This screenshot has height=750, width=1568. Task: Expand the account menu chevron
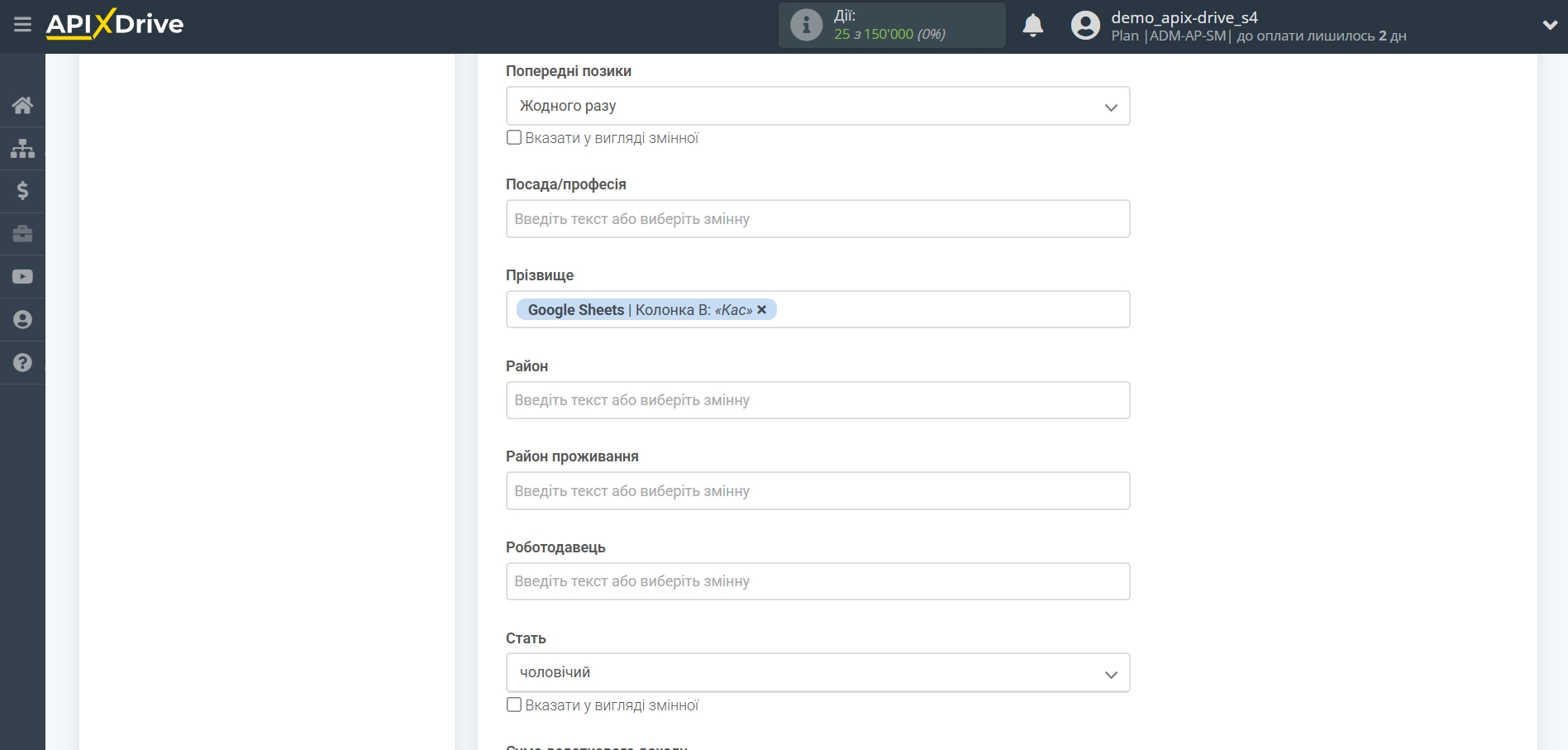[x=1550, y=26]
